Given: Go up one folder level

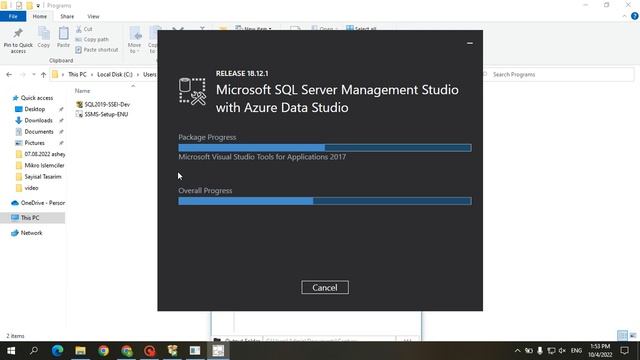Looking at the screenshot, I should 43,75.
